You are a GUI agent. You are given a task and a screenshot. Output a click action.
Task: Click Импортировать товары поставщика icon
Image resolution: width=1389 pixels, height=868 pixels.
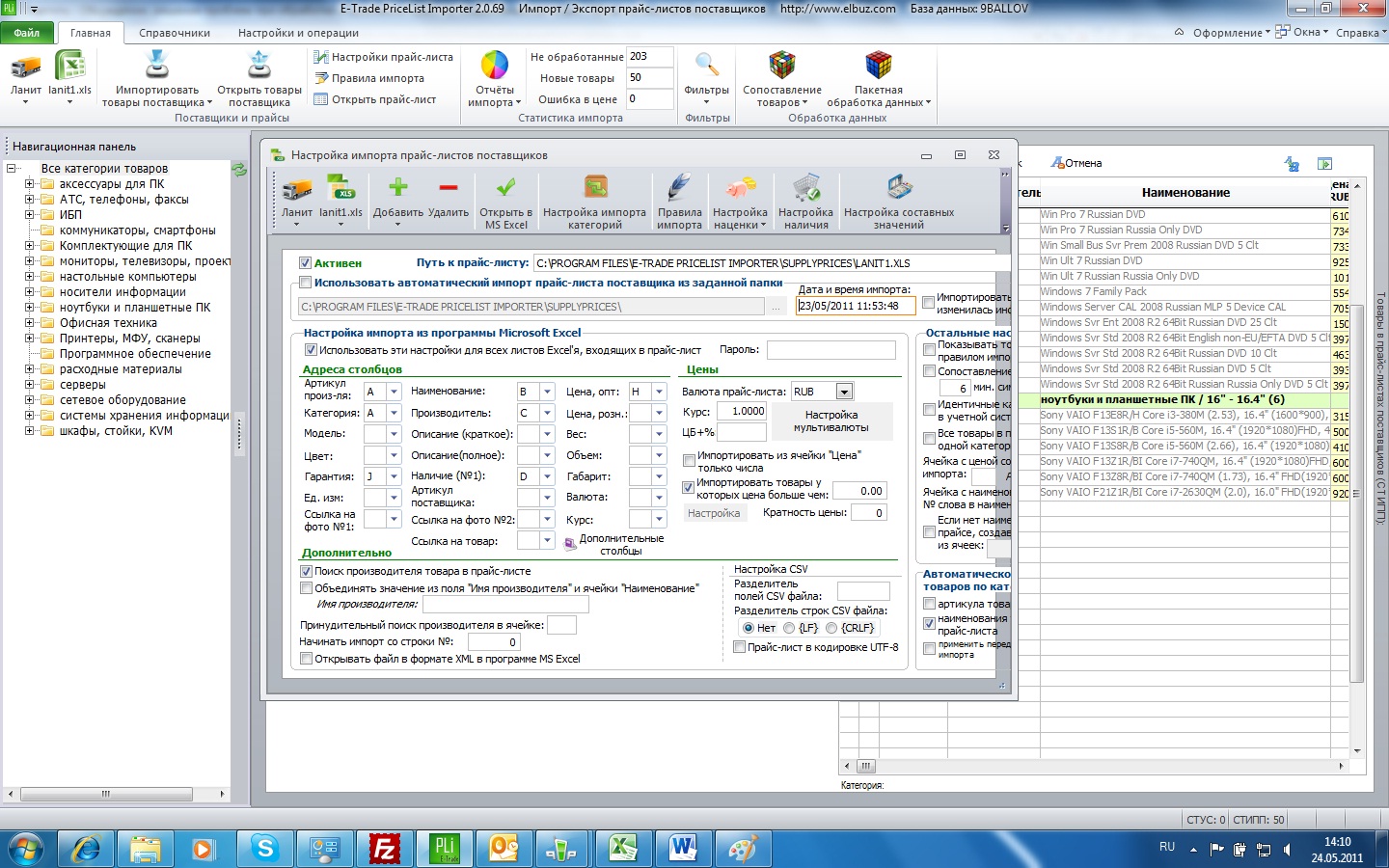[157, 66]
